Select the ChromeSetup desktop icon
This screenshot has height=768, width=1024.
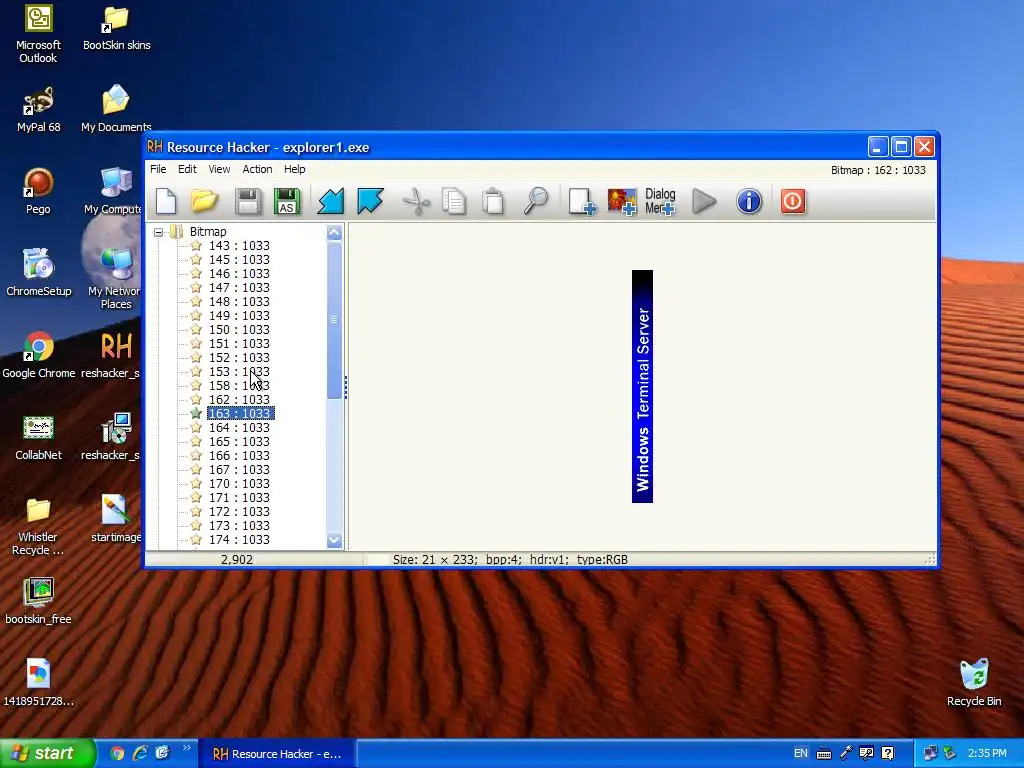tap(39, 274)
